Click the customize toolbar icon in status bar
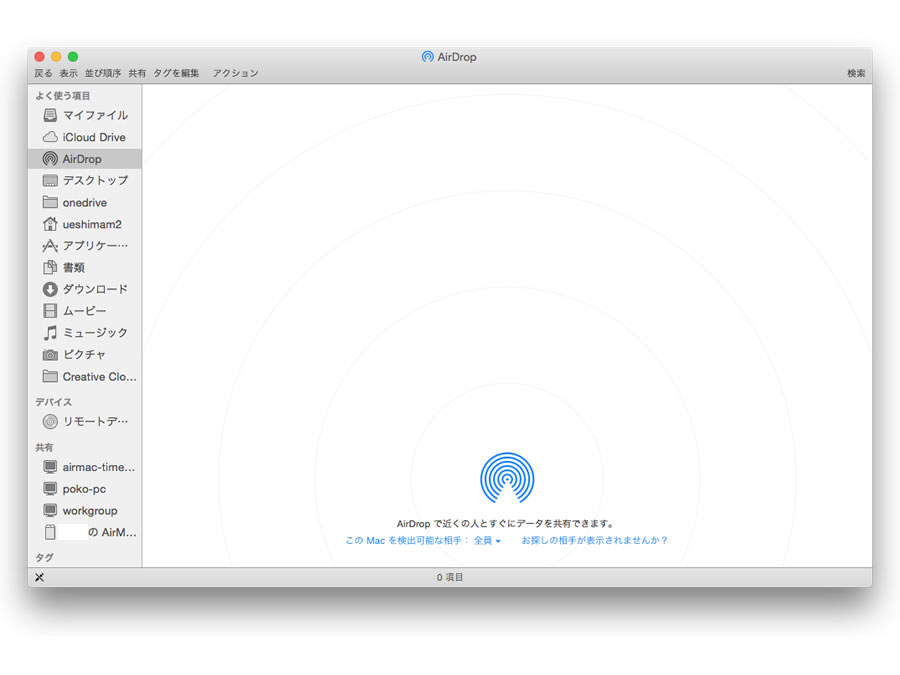The width and height of the screenshot is (900, 675). pyautogui.click(x=39, y=577)
